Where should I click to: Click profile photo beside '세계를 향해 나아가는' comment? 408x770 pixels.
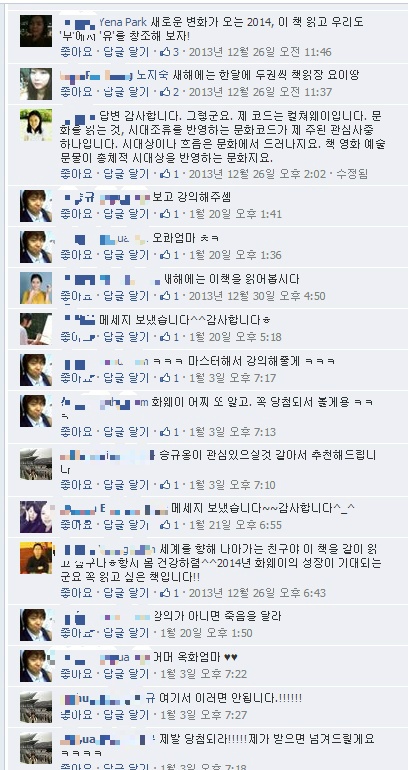[x=36, y=558]
